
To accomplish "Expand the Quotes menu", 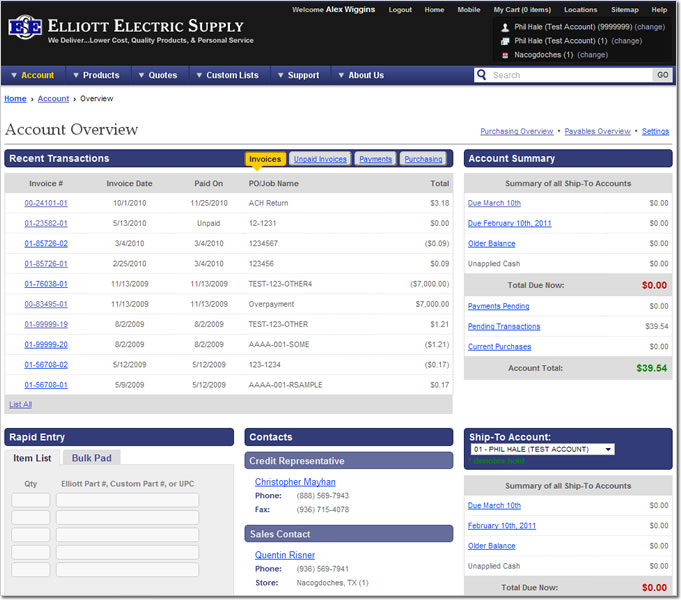I will coord(157,75).
